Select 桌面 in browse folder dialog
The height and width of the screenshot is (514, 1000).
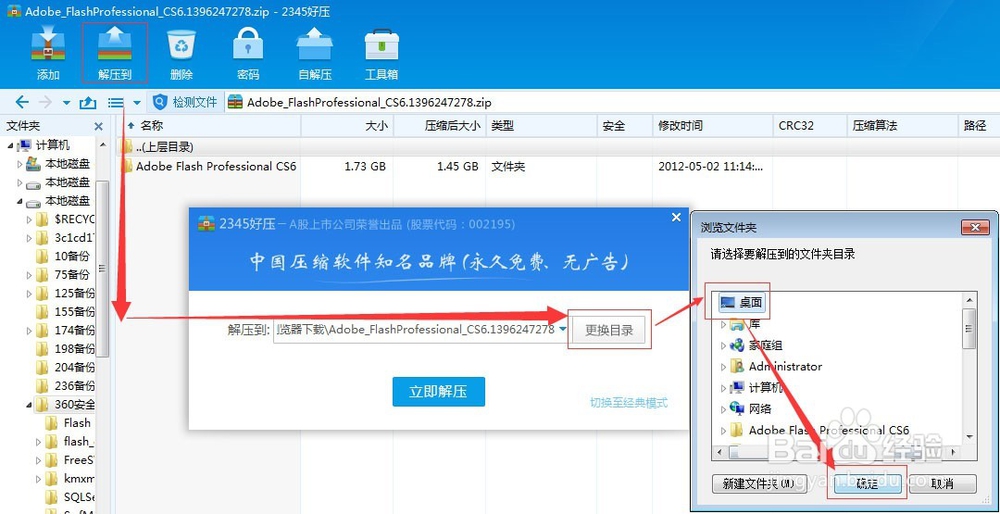[740, 303]
